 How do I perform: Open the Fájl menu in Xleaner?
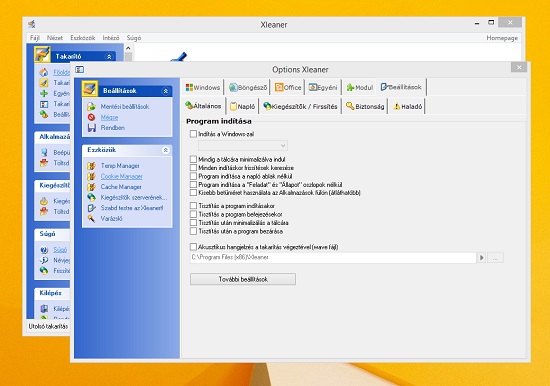(34, 38)
